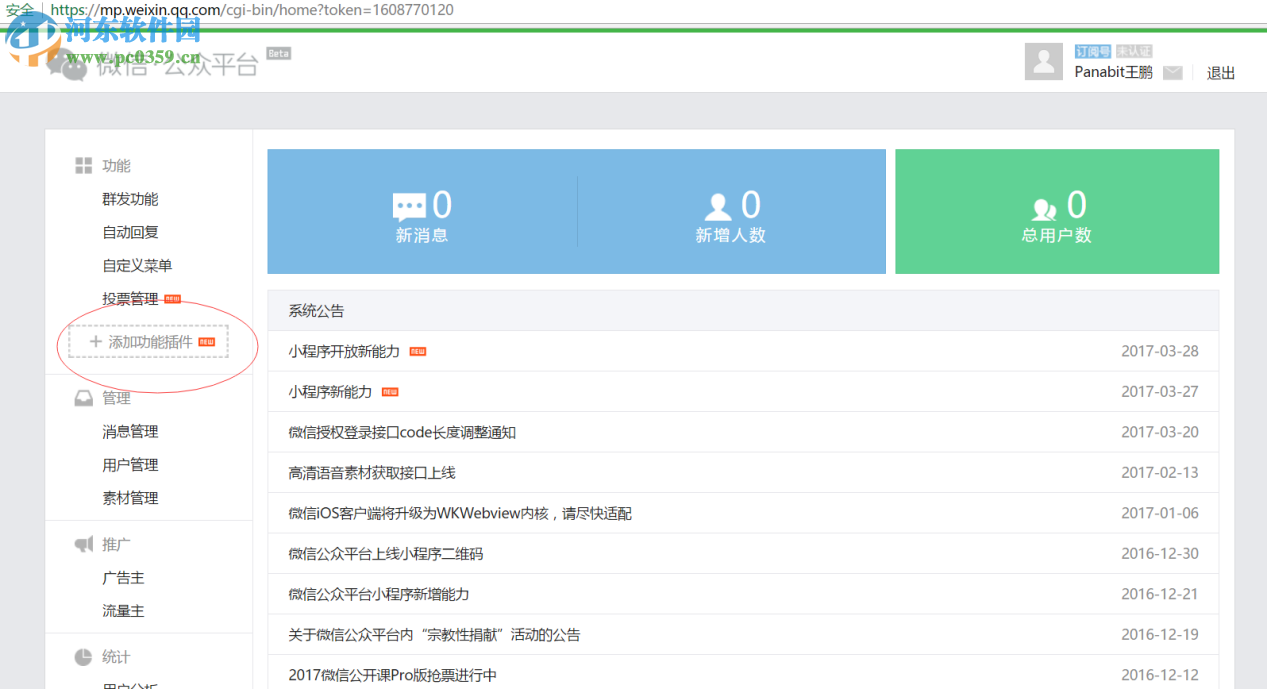Open announcement about WKWebview内核 upgrade
This screenshot has width=1267, height=689.
coord(460,513)
